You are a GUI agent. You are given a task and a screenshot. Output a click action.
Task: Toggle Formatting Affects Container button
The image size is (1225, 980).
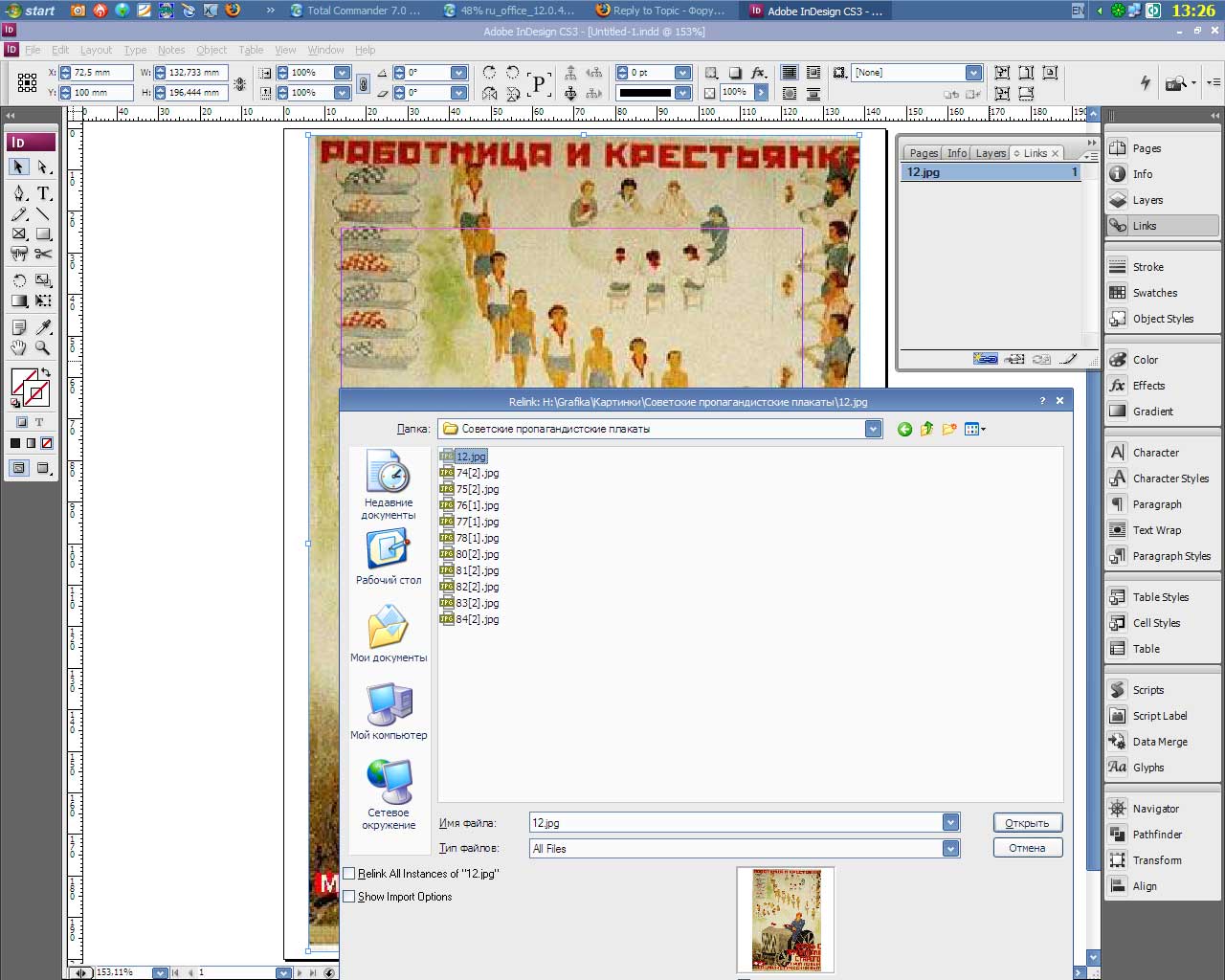click(x=21, y=422)
